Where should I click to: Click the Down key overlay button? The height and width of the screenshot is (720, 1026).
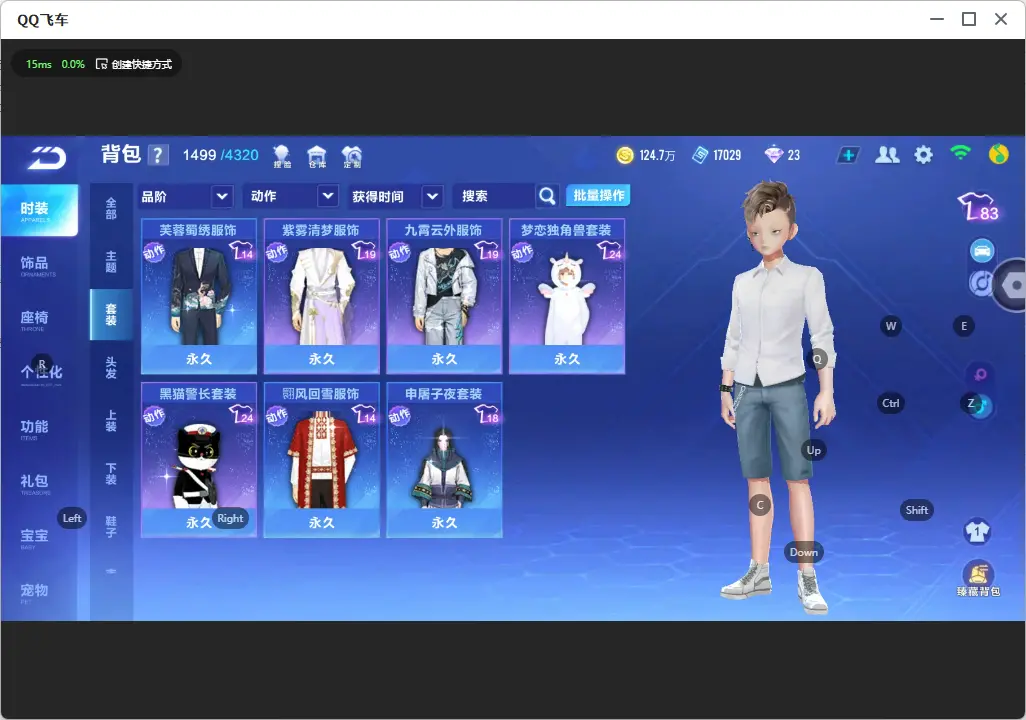point(804,552)
